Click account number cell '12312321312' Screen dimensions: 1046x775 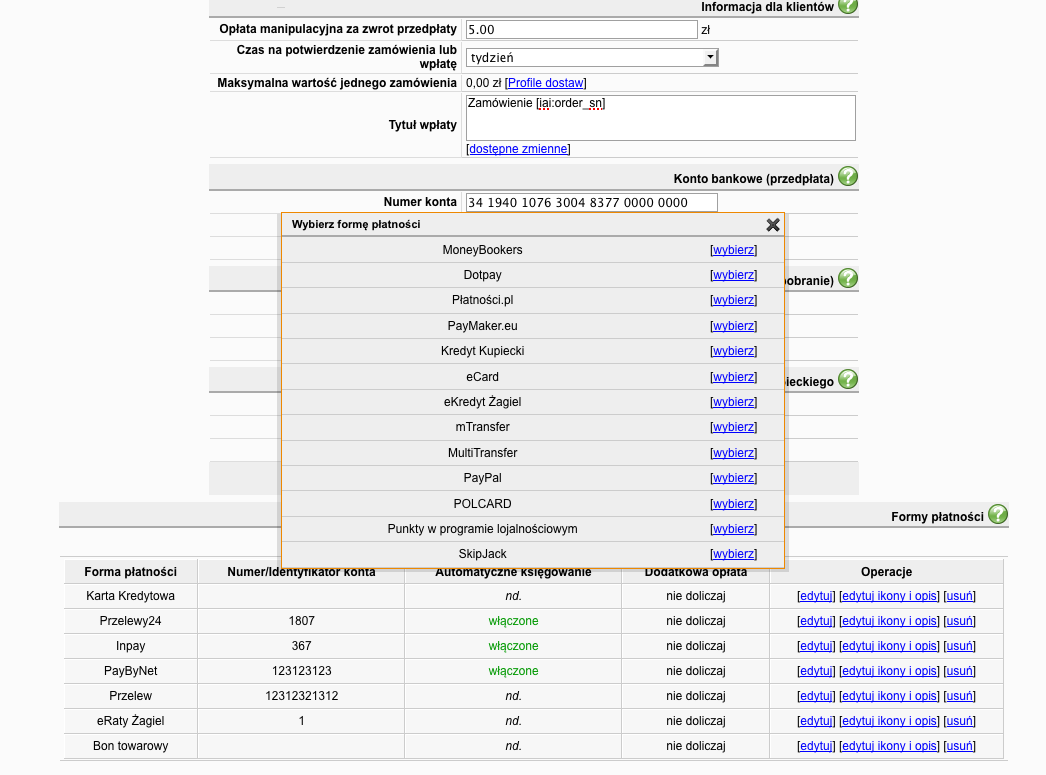click(x=302, y=696)
